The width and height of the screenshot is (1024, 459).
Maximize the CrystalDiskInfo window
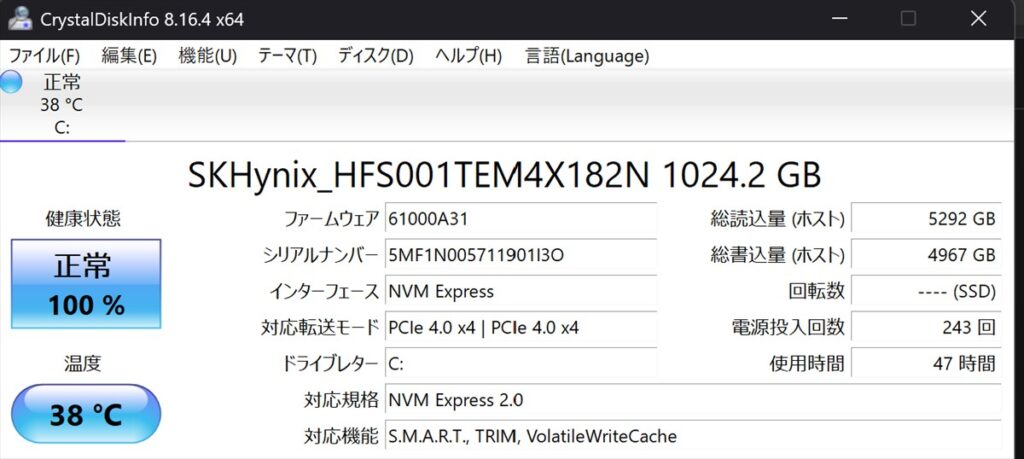(908, 18)
